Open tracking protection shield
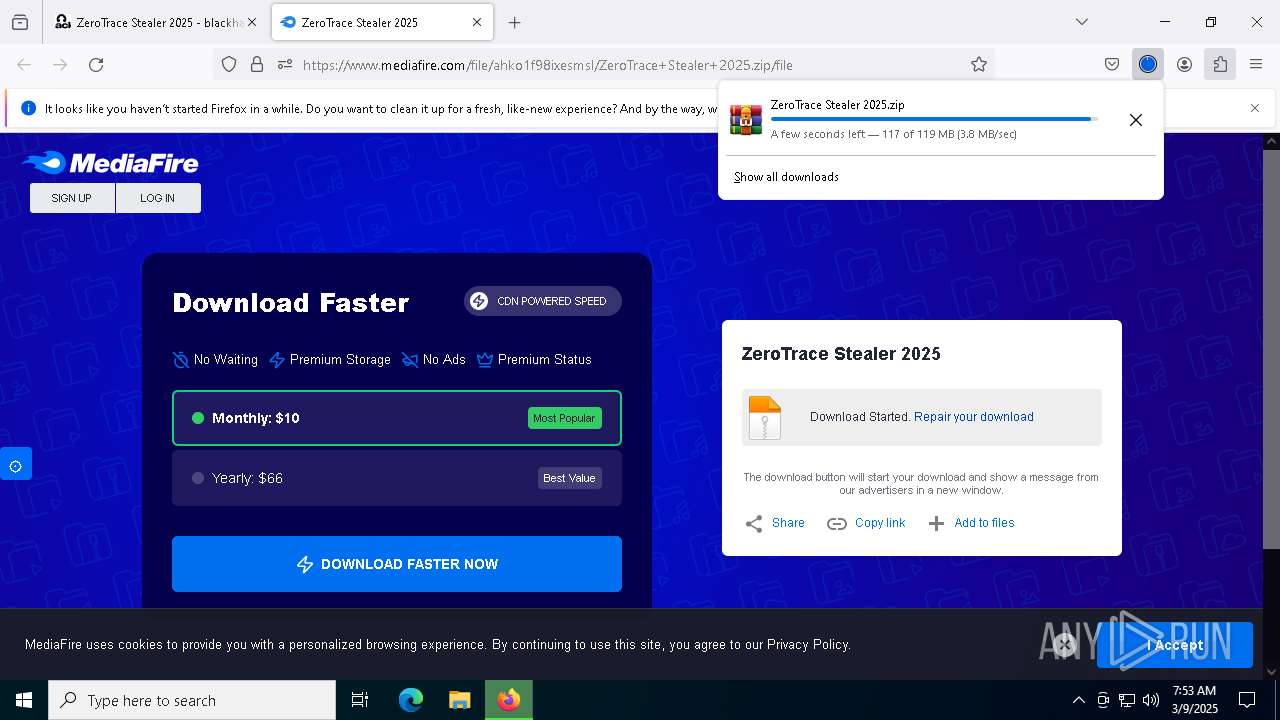Viewport: 1280px width, 720px height. pos(229,65)
